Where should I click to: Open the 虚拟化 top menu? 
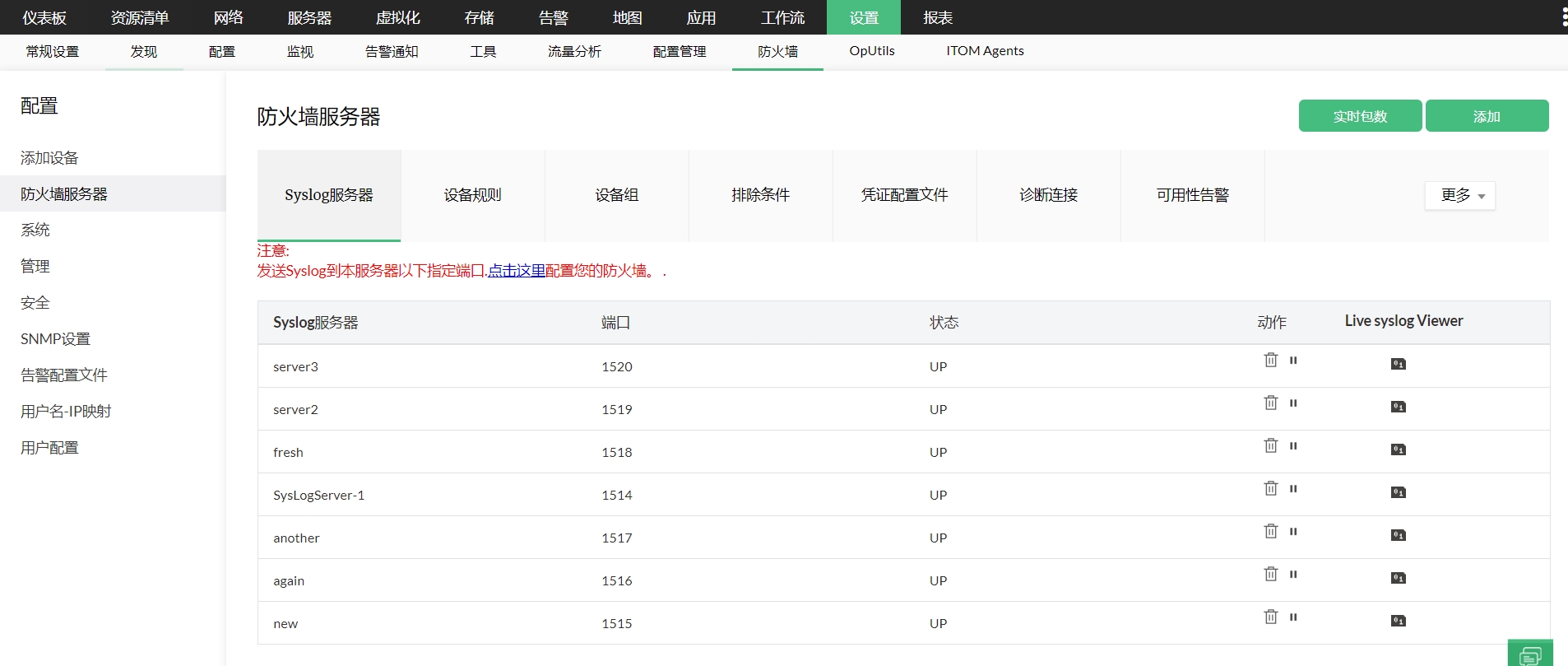[398, 17]
